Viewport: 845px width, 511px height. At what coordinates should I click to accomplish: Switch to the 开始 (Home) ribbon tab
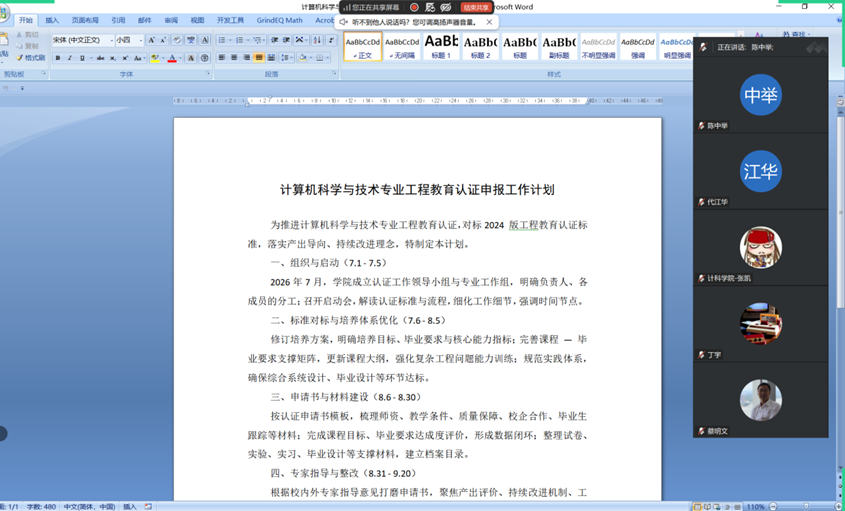25,20
